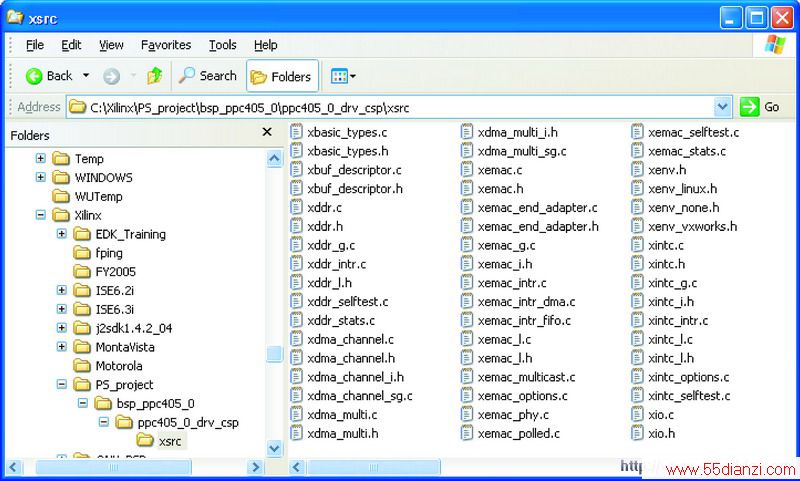Select file name xemac_phy.c

pos(513,415)
